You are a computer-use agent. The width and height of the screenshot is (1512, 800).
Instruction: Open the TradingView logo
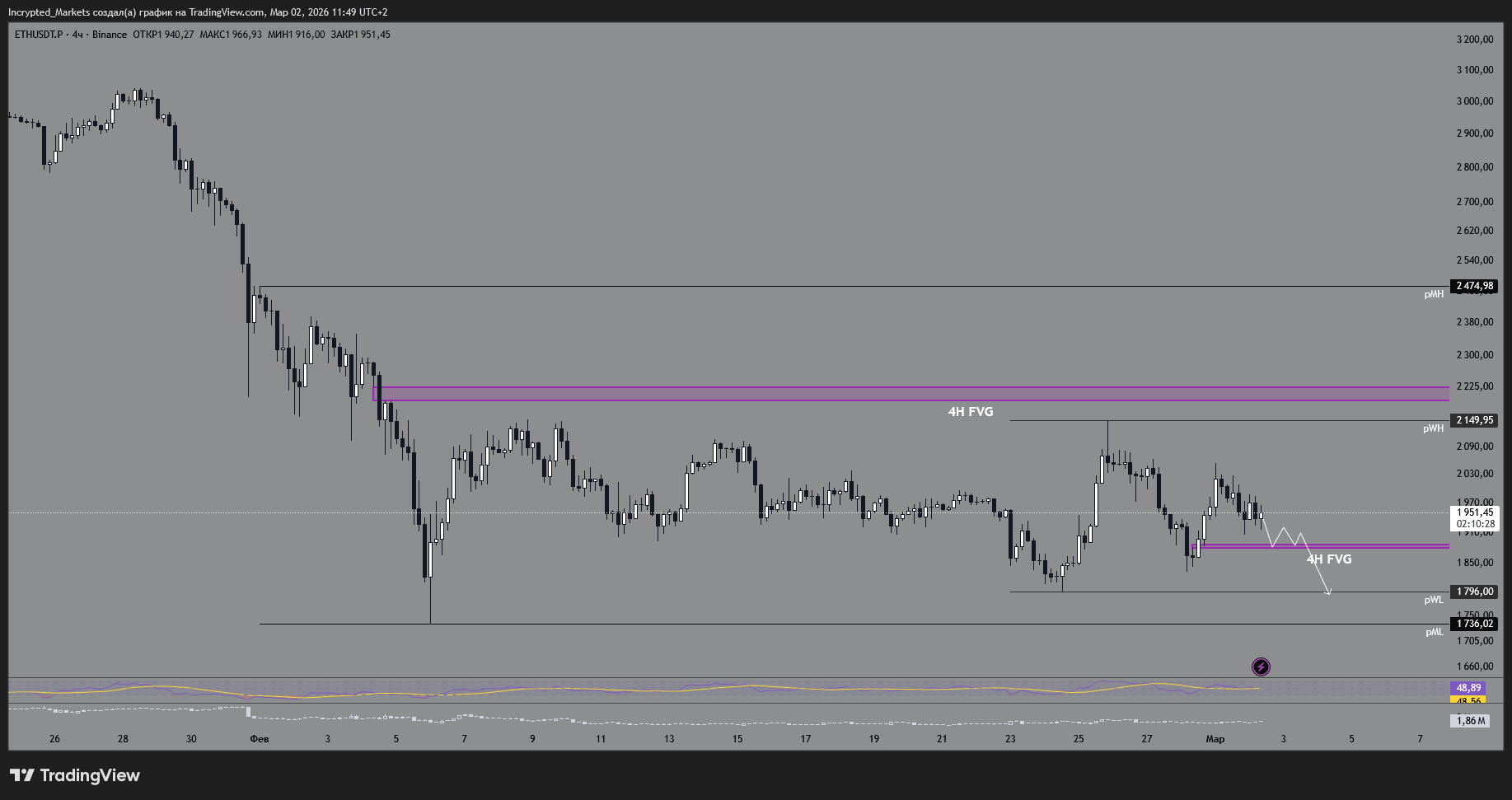(75, 775)
